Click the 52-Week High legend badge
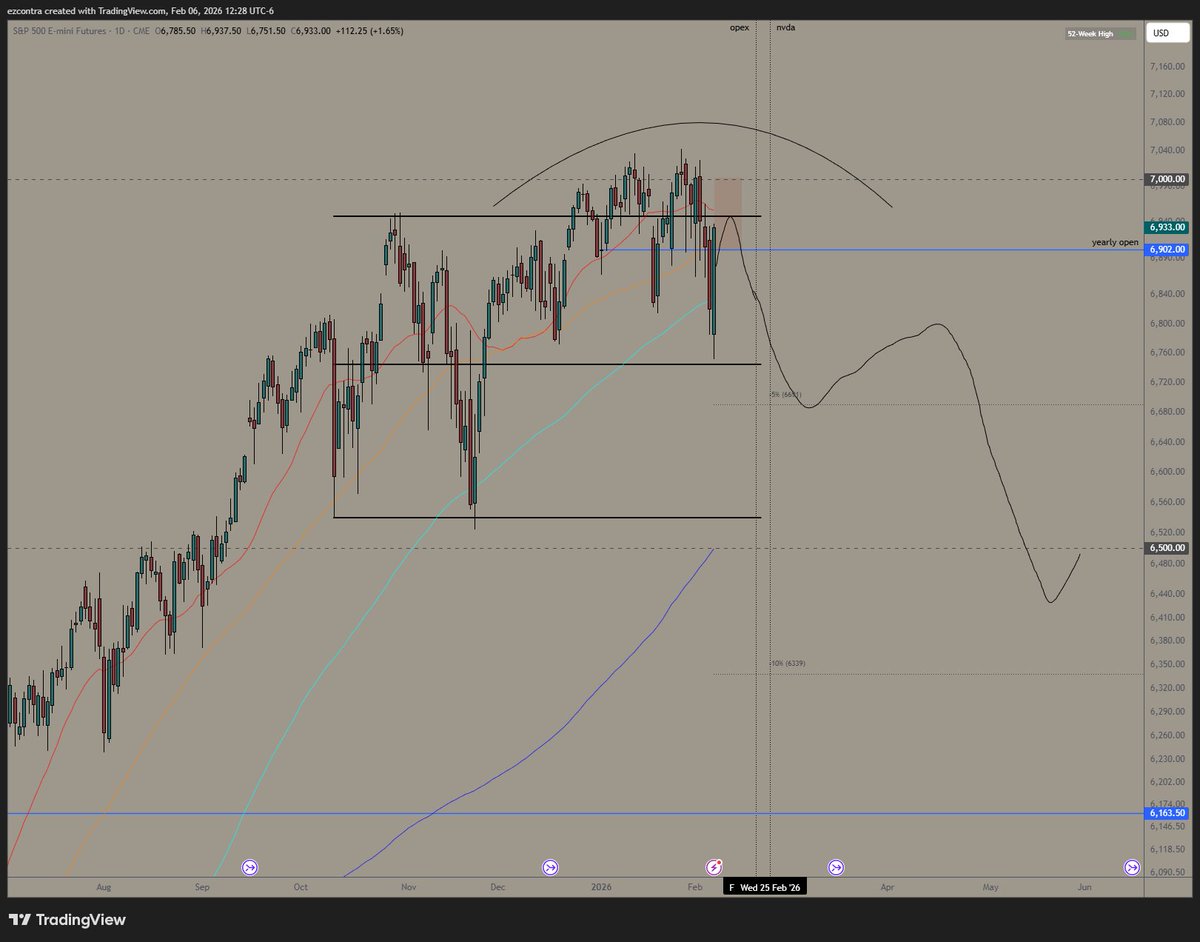This screenshot has width=1200, height=942. (x=1100, y=34)
